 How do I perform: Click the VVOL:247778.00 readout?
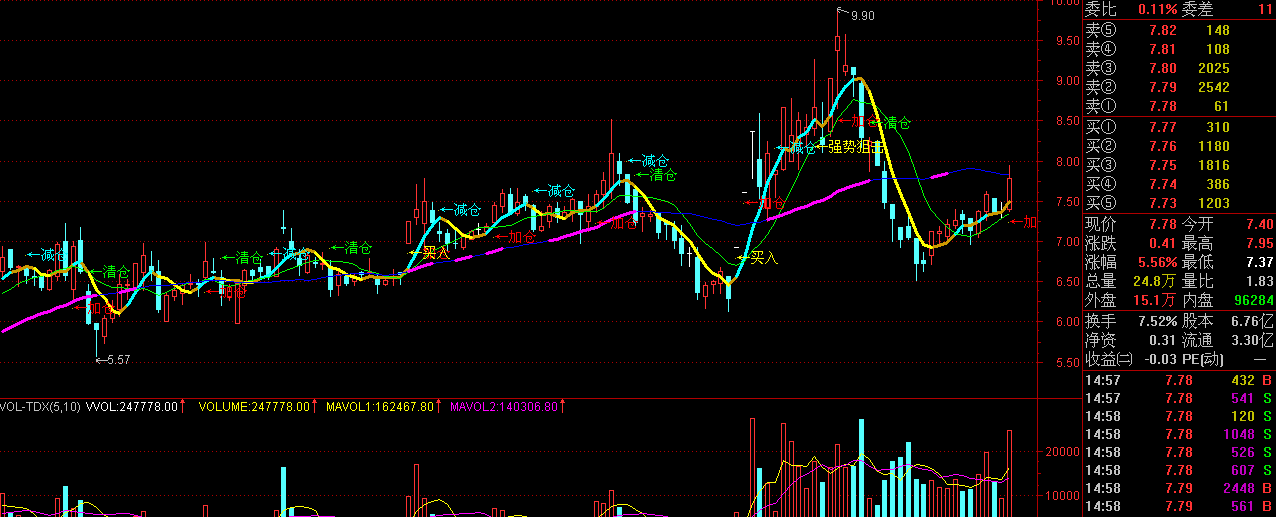132,407
